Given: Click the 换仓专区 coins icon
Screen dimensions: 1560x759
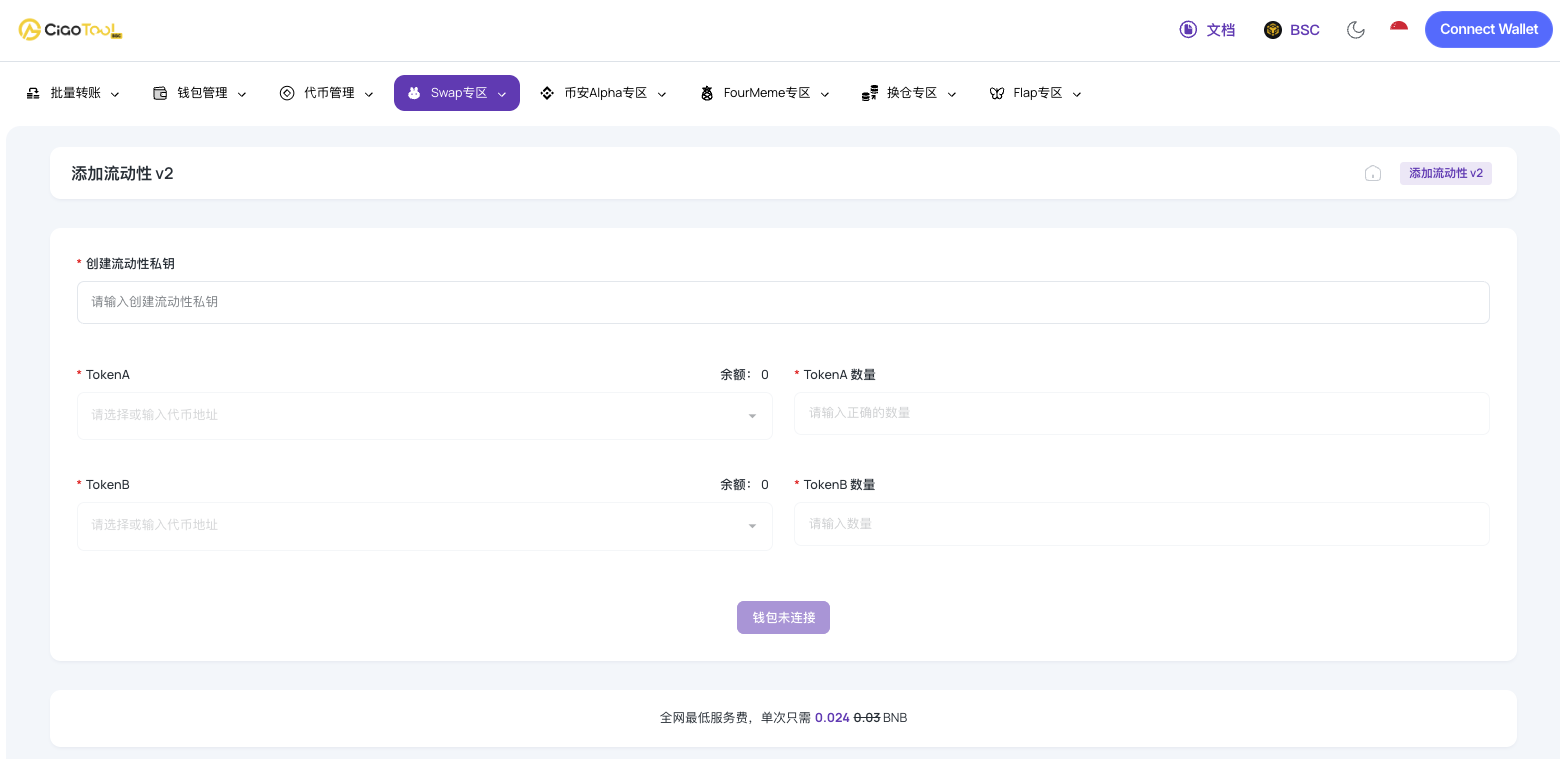Looking at the screenshot, I should (x=870, y=93).
